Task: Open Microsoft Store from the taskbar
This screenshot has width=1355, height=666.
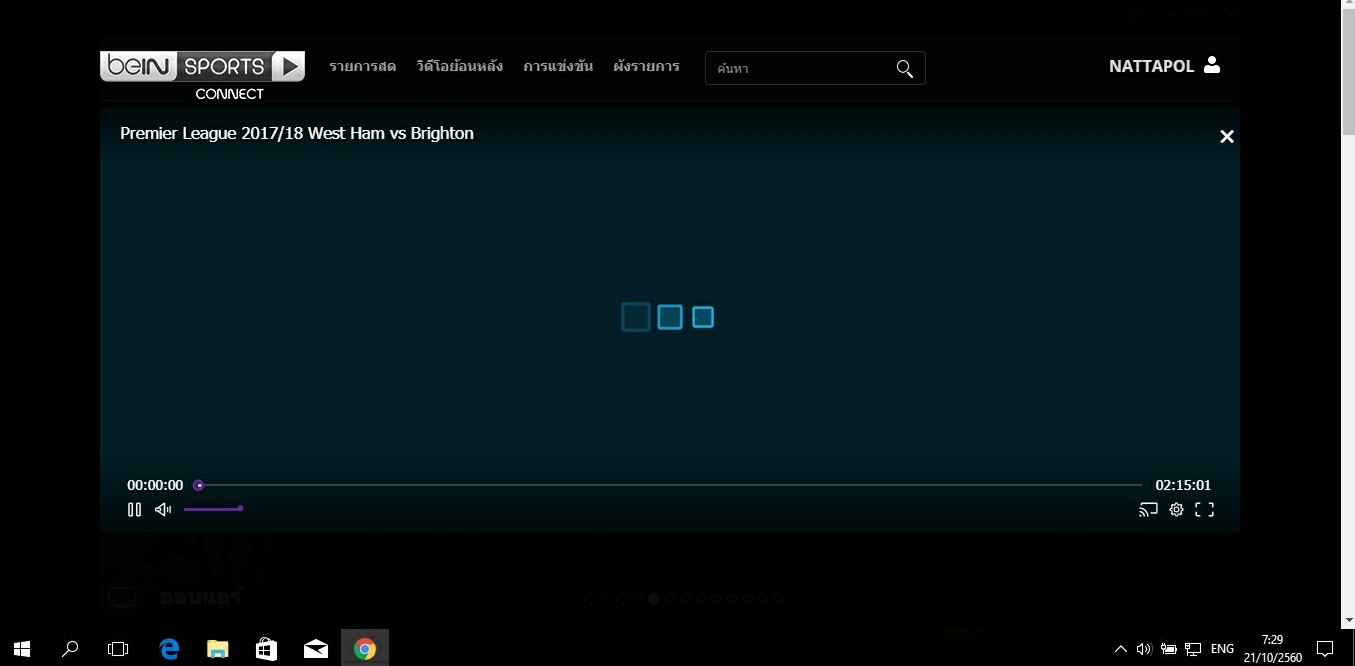Action: (x=266, y=648)
